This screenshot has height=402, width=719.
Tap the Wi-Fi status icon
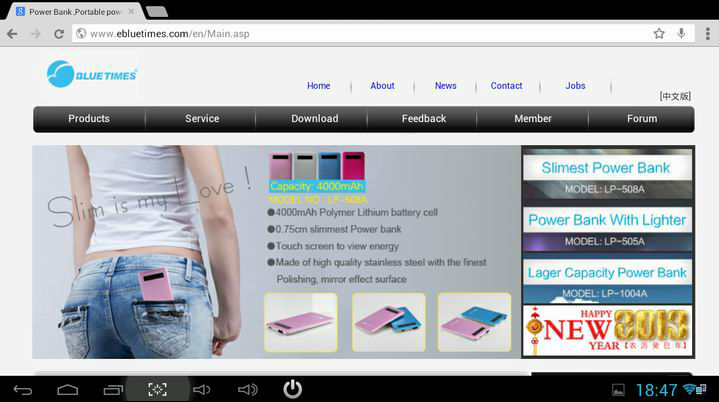tap(689, 390)
